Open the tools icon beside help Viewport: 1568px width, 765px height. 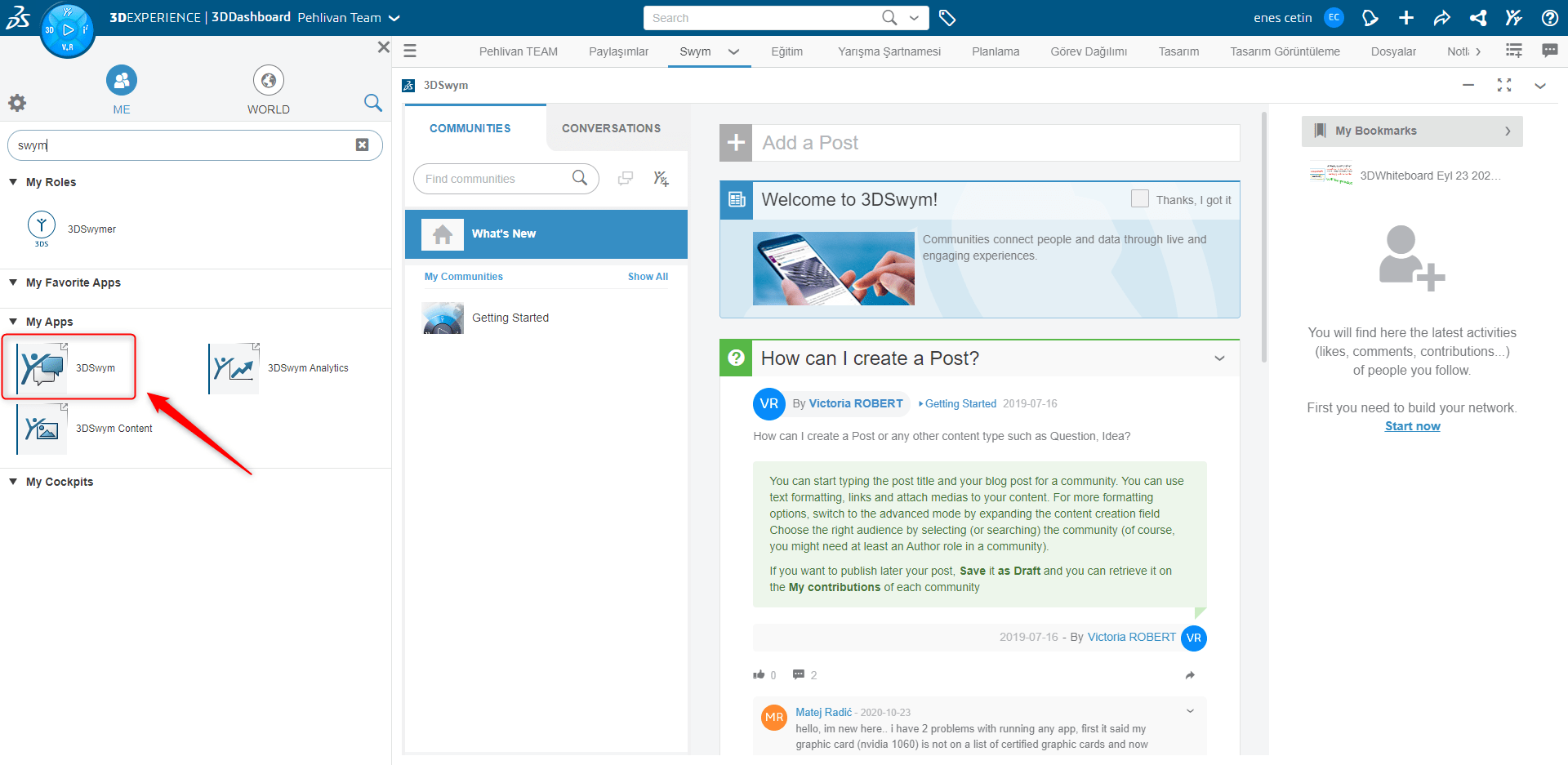tap(1514, 18)
